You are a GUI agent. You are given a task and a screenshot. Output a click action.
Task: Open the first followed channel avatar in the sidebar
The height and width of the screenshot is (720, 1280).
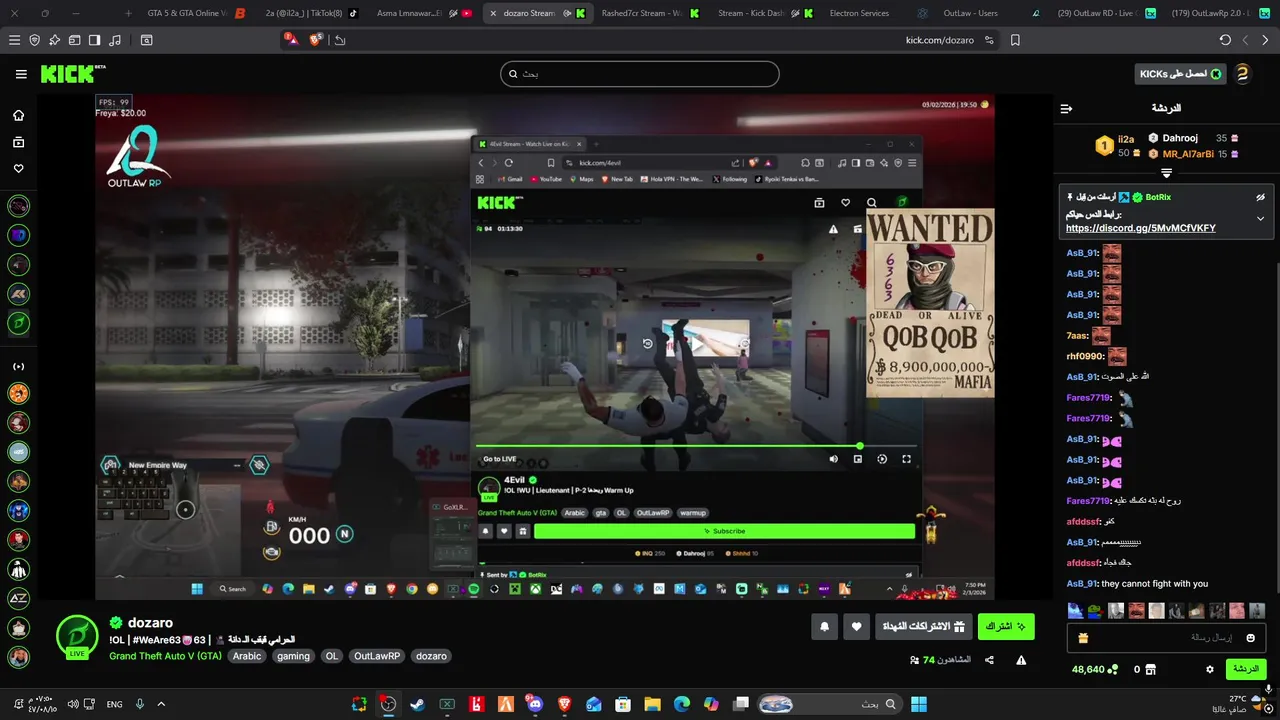tap(18, 206)
